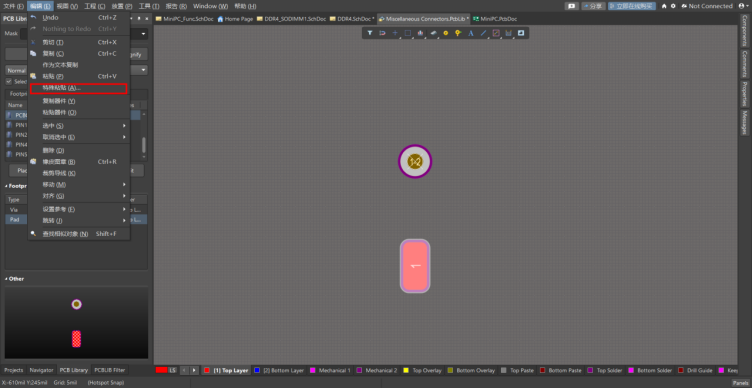Choose the place string text tool icon
Viewport: 753px width, 389px height.
471,33
